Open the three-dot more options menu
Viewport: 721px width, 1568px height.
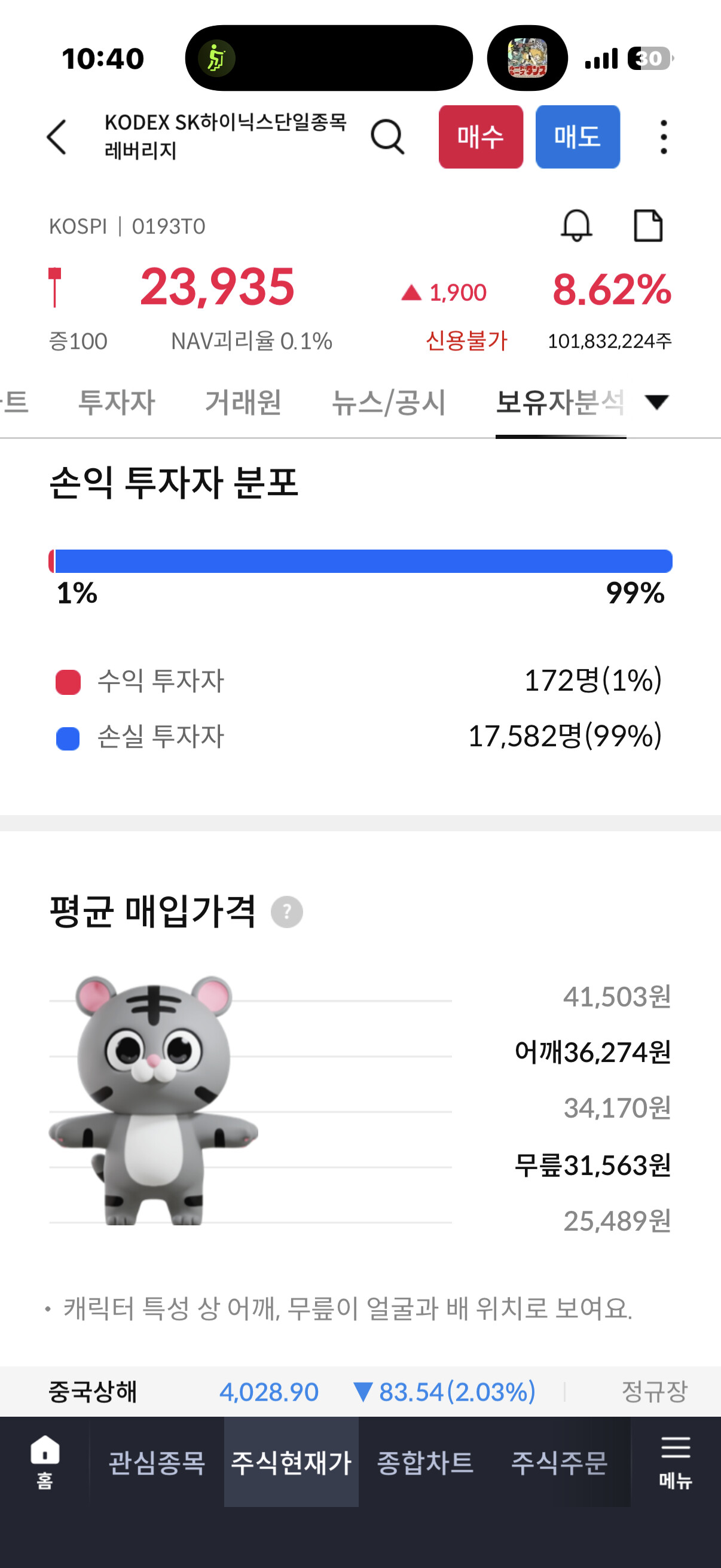663,137
